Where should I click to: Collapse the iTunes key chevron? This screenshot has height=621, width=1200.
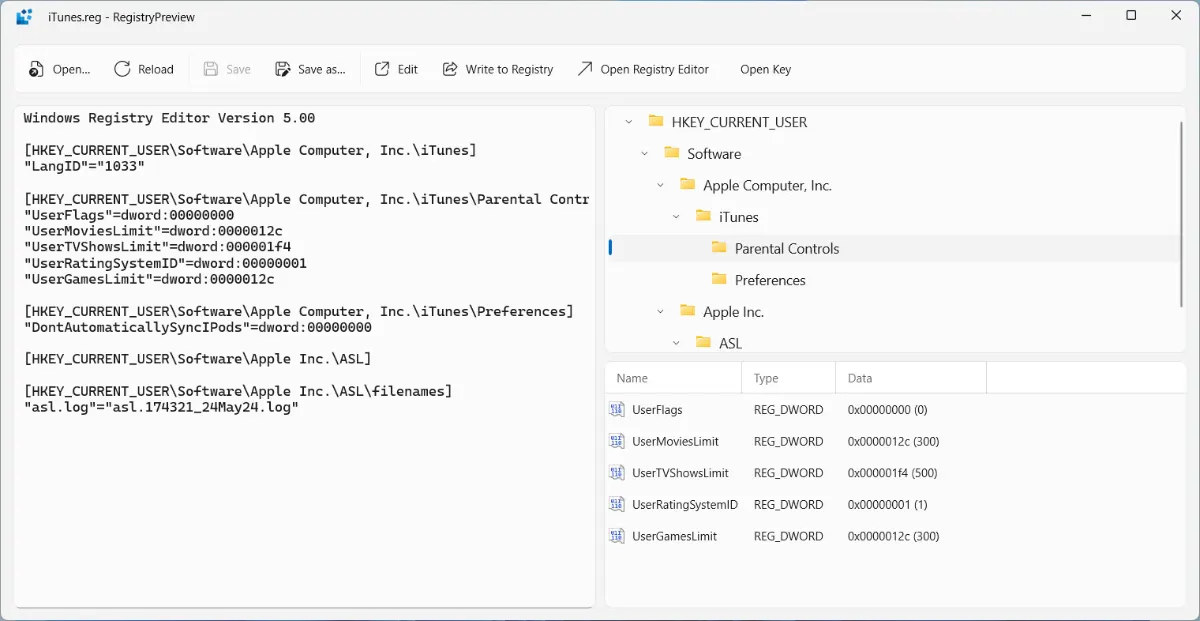(677, 217)
